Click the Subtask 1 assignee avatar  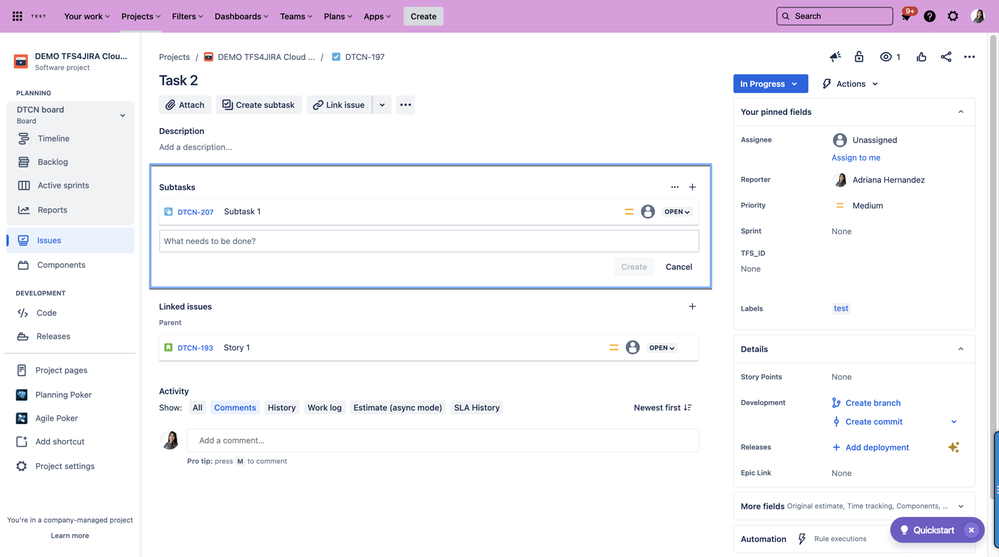click(x=648, y=212)
